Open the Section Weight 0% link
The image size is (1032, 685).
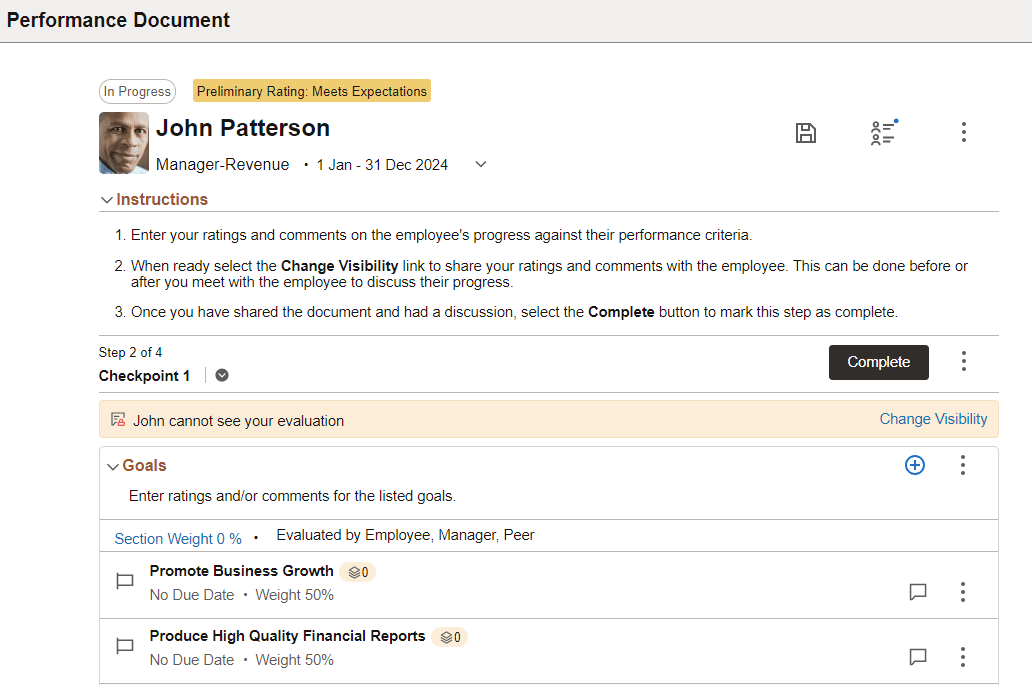click(x=177, y=538)
